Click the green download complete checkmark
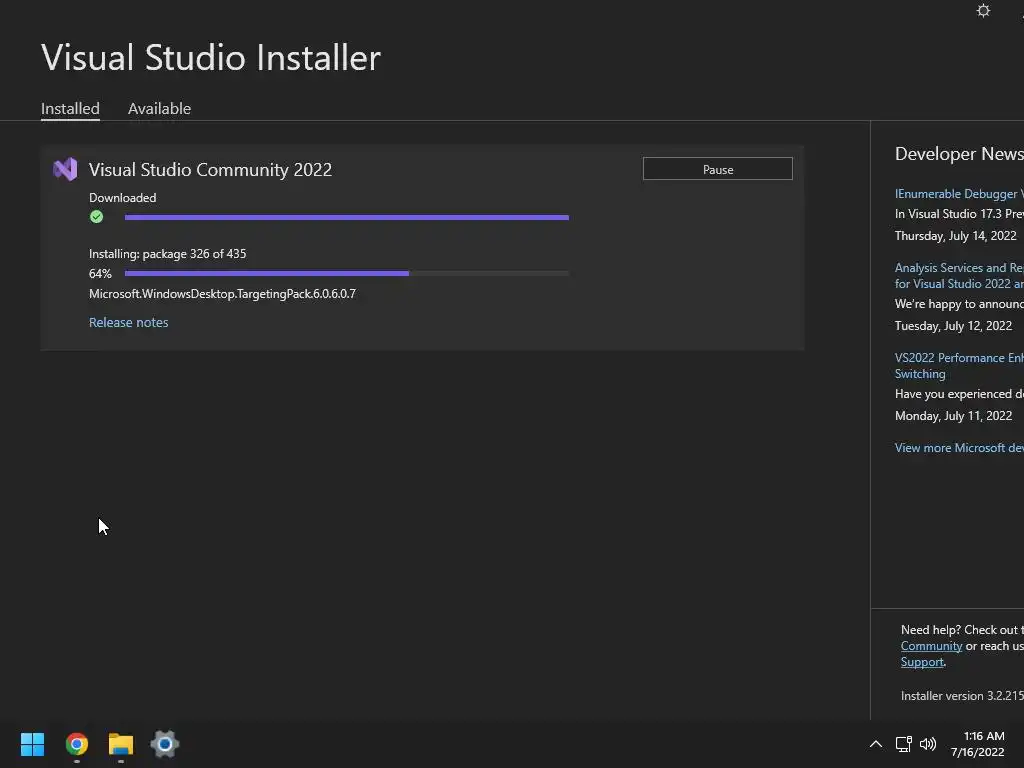 (x=97, y=217)
